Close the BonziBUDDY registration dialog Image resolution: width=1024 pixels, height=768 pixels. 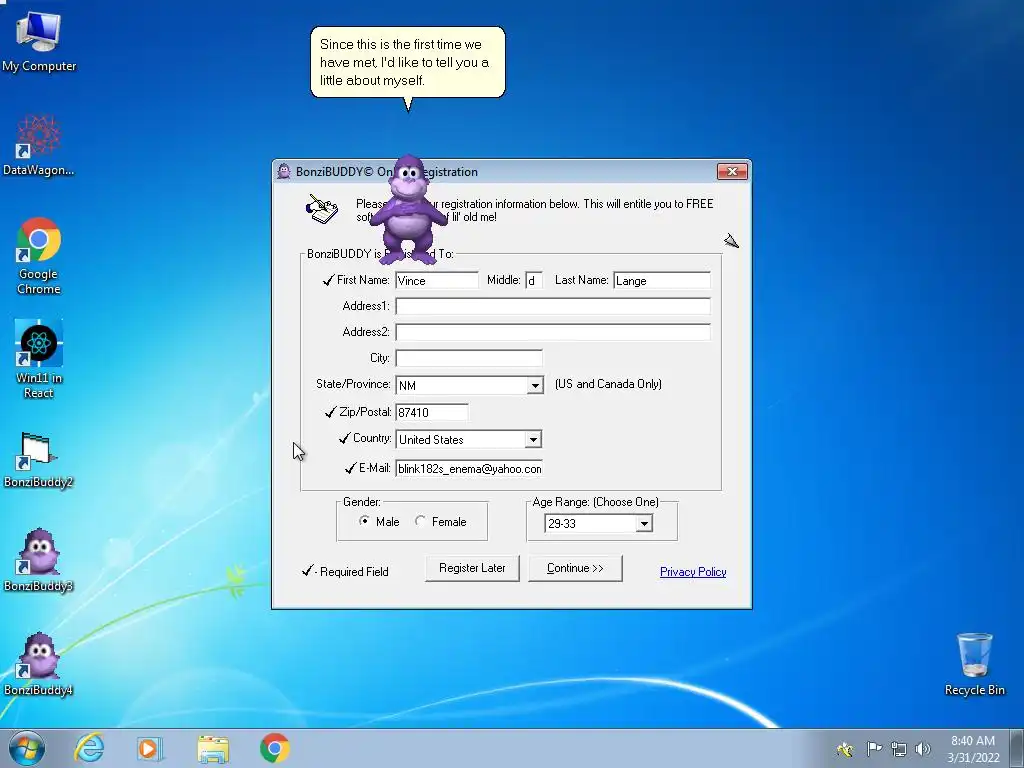coord(732,172)
